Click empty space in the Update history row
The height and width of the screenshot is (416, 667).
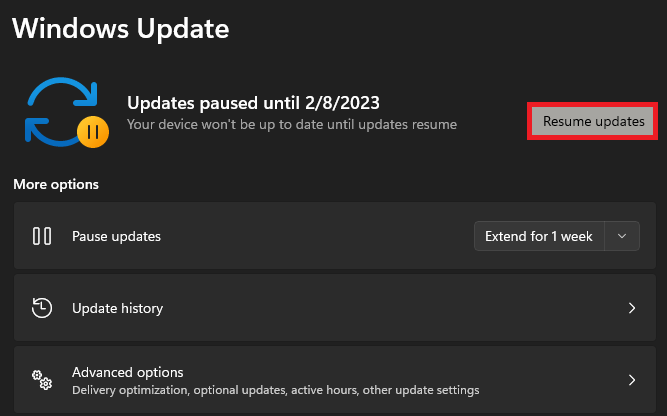(380, 308)
